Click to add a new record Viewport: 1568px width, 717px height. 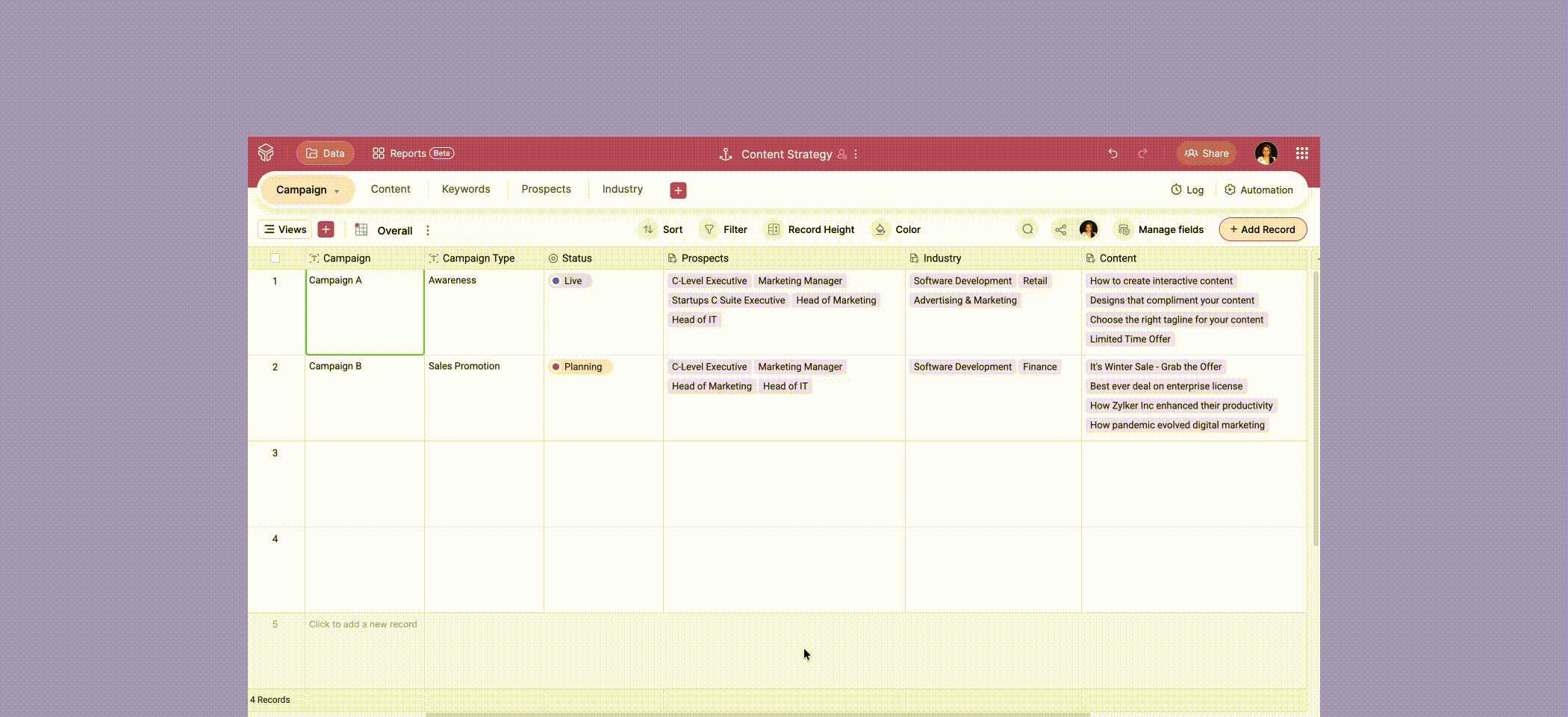[362, 624]
